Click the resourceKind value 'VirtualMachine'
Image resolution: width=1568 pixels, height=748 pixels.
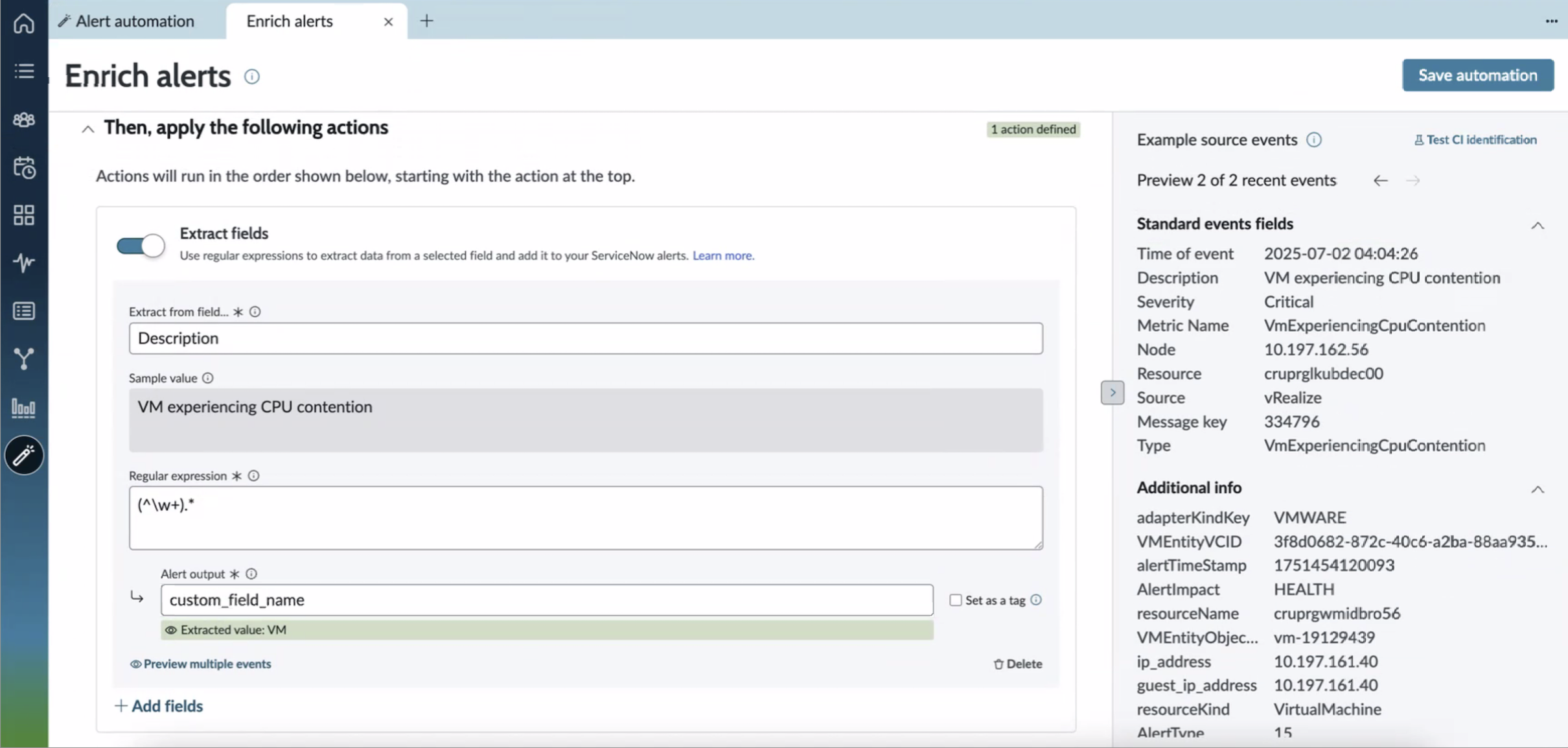point(1327,710)
